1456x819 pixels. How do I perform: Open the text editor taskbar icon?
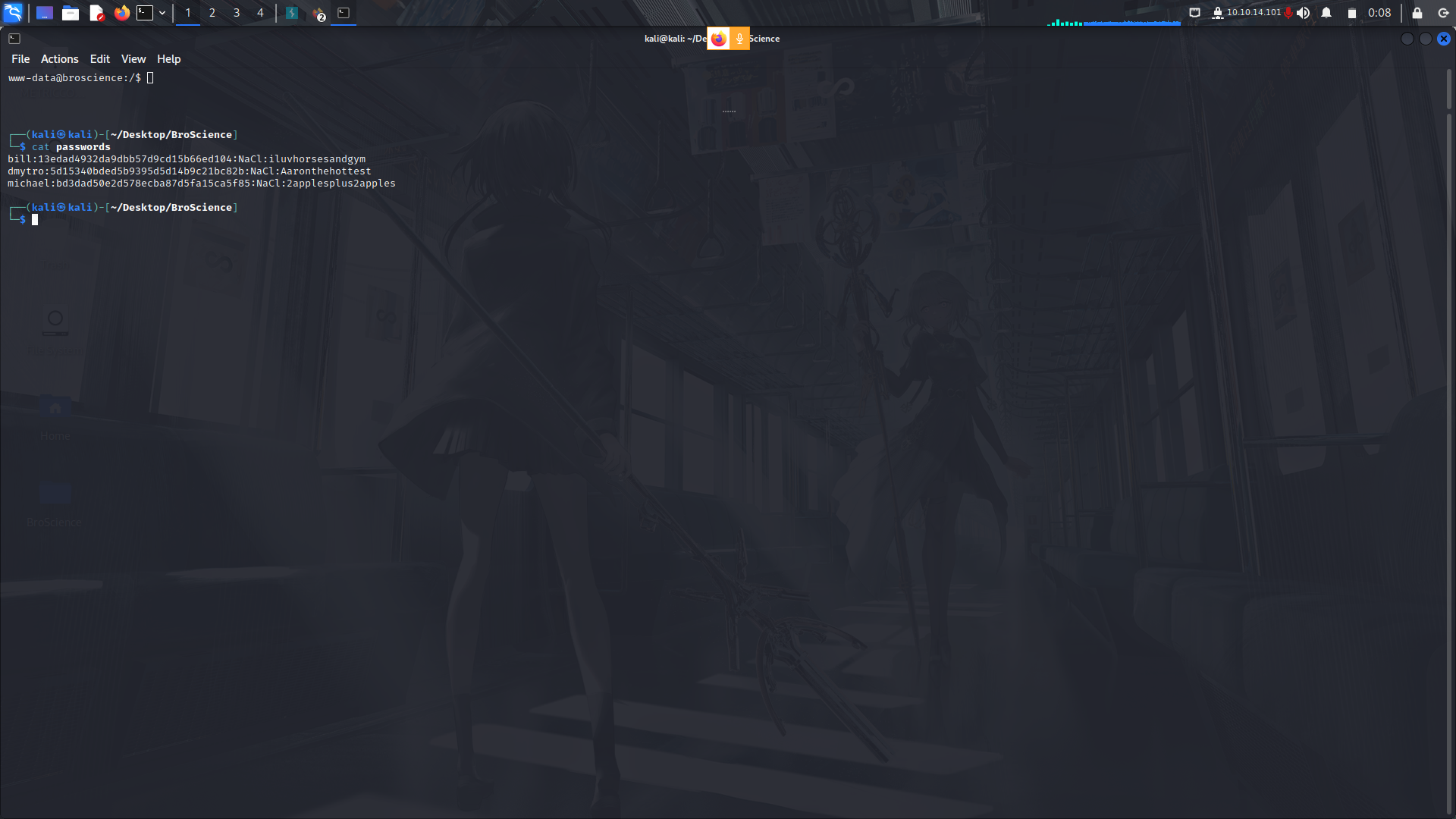96,12
